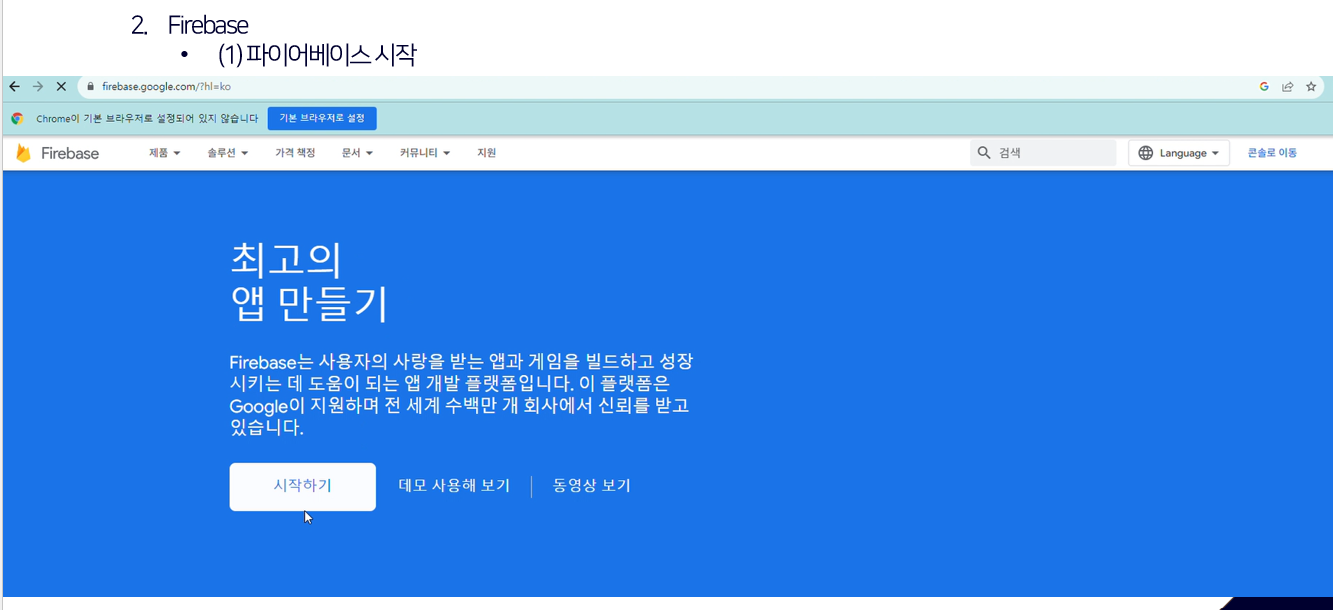Screen dimensions: 1333x610
Task: Click the magnifier search icon
Action: [x=984, y=153]
